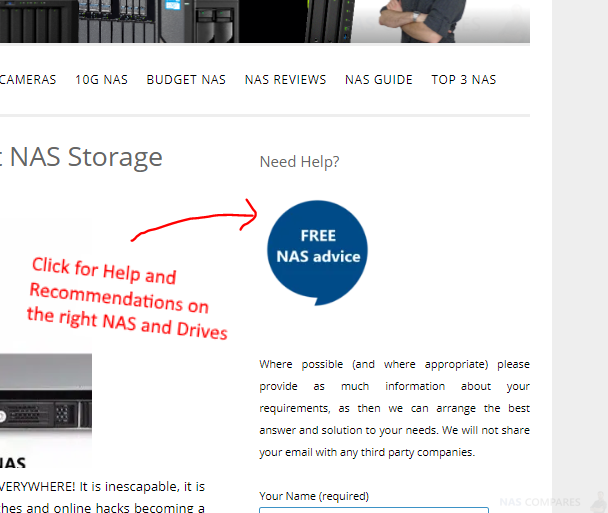The image size is (608, 513).
Task: Open the 10G NAS menu item
Action: (101, 80)
